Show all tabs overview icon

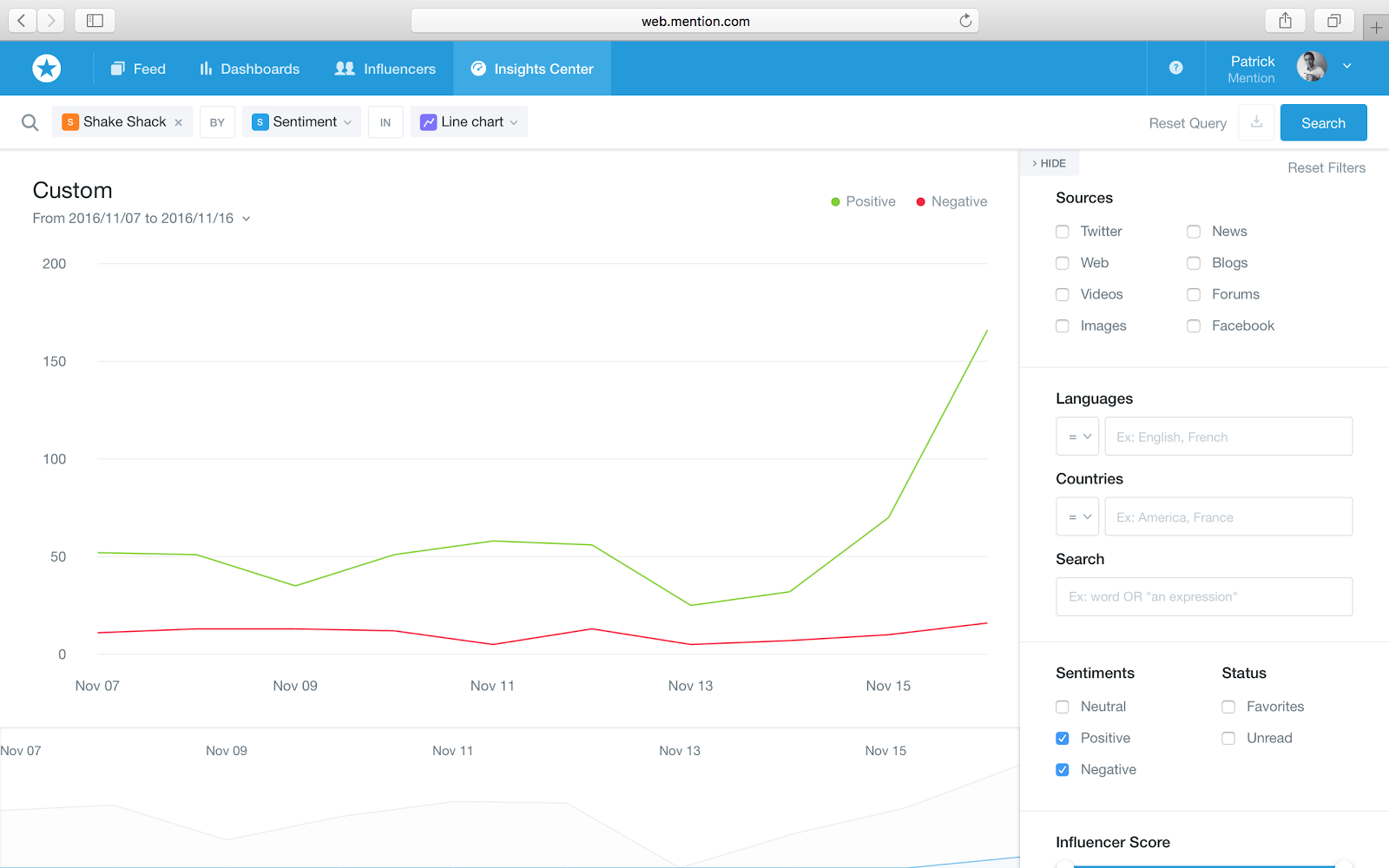(1334, 21)
